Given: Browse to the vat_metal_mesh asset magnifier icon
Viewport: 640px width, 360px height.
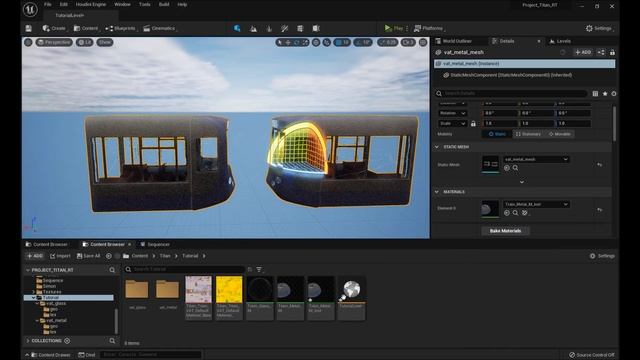Looking at the screenshot, I should (516, 168).
